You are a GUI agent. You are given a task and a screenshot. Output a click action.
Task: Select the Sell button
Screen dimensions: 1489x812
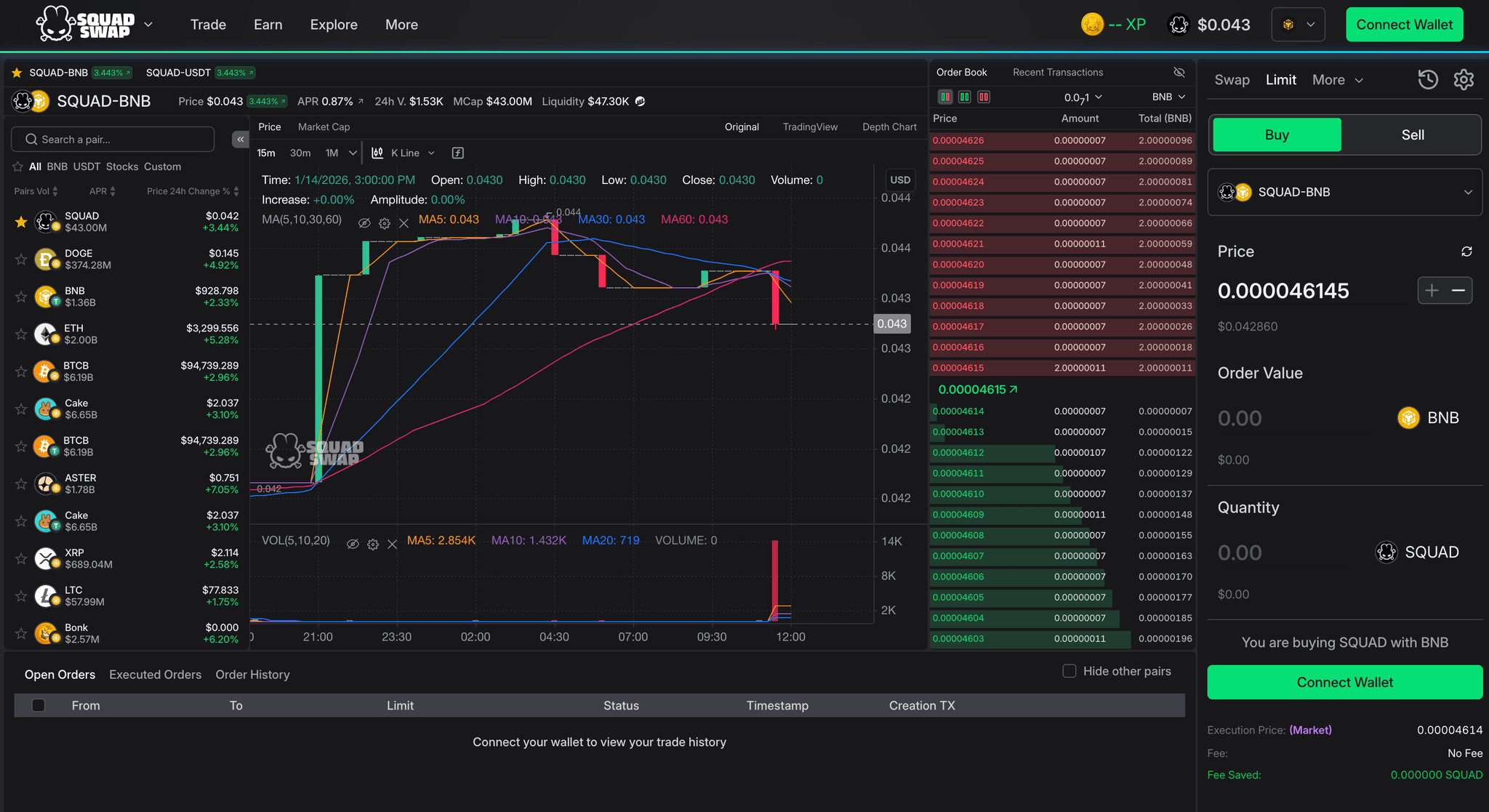1412,134
